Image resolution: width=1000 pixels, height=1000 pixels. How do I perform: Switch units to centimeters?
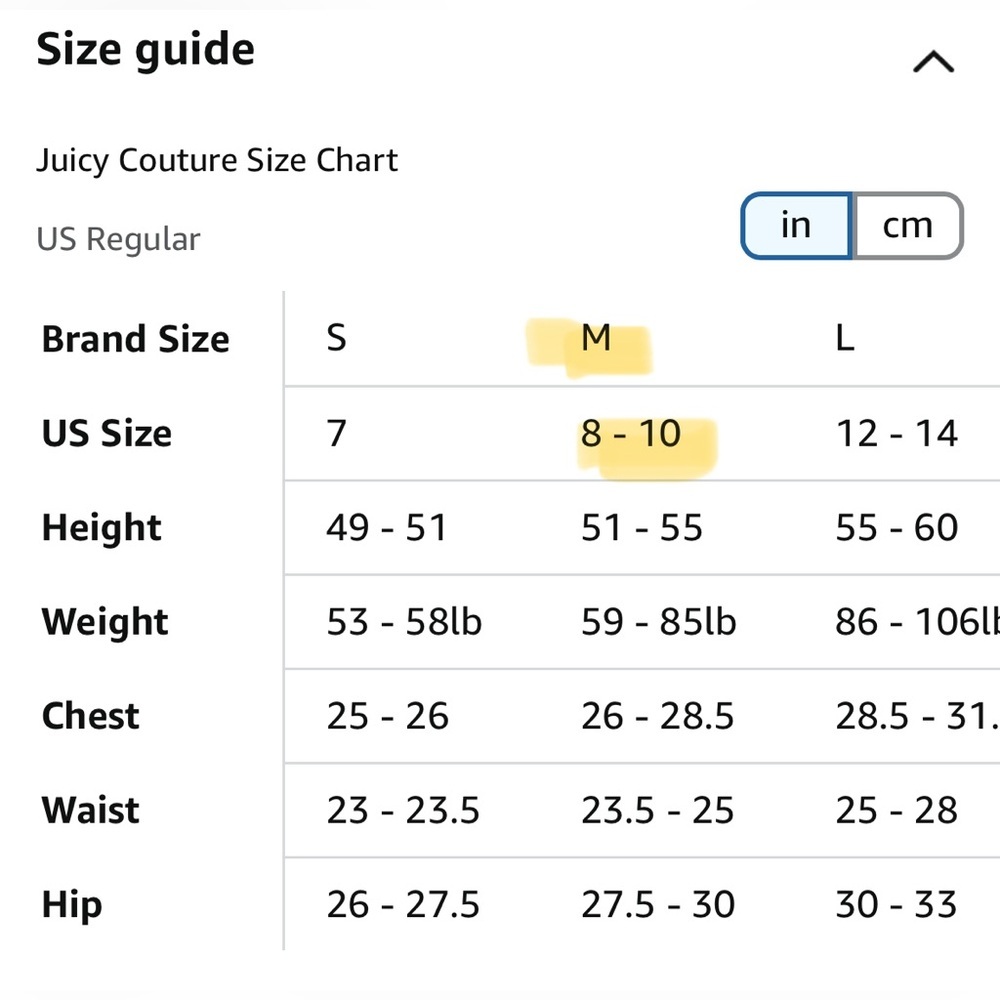point(907,225)
